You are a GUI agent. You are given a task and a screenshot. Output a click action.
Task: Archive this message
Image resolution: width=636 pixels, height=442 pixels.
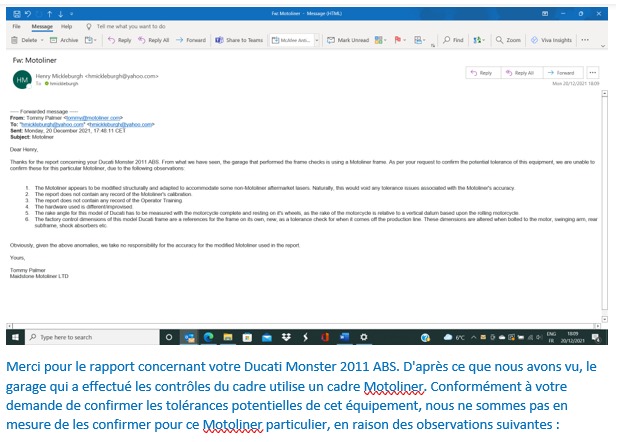pyautogui.click(x=64, y=40)
